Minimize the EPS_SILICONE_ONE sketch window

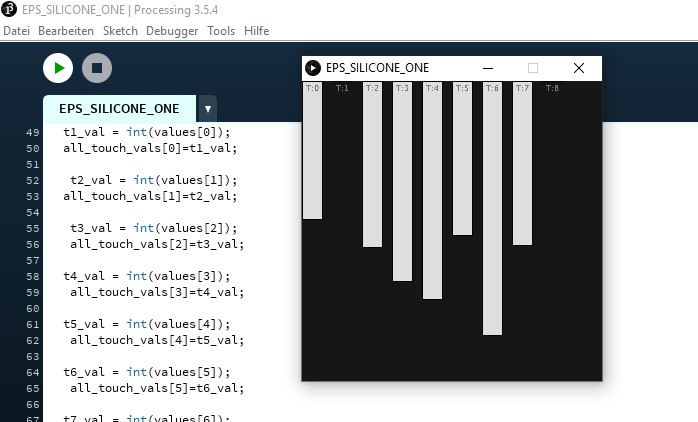[x=488, y=68]
